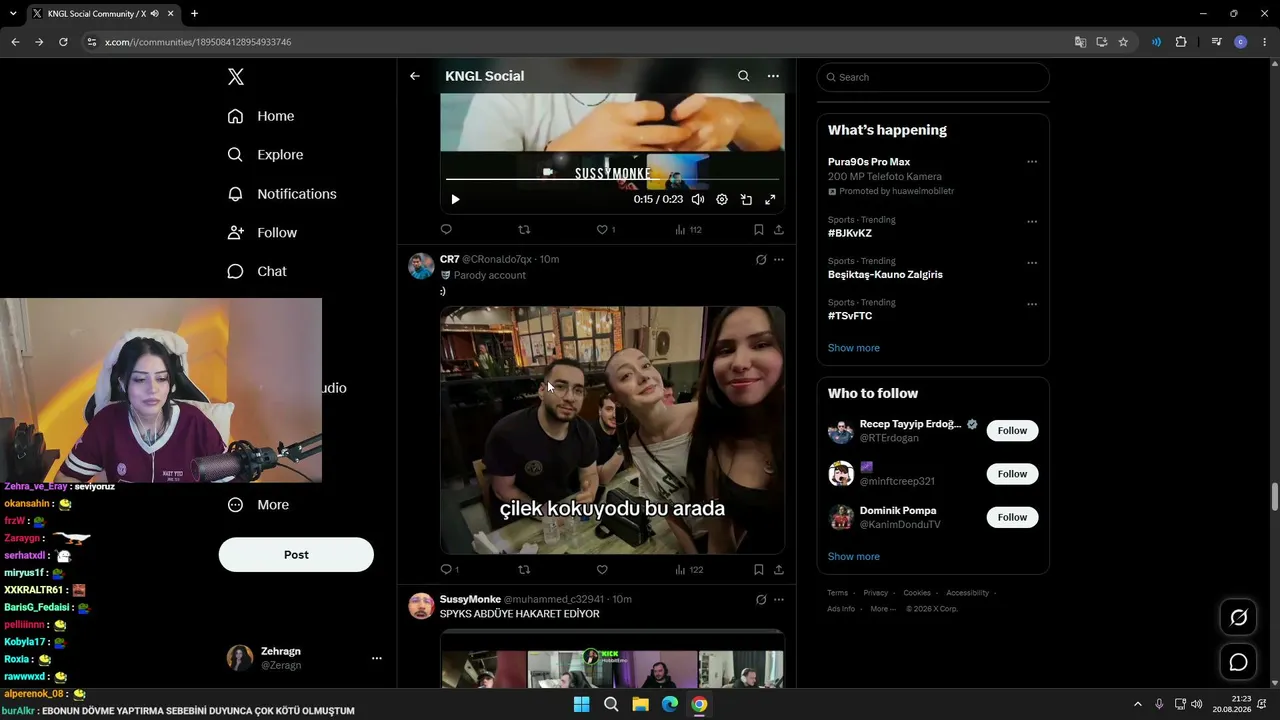
Task: Follow Dominik Pompa
Action: coord(1012,517)
